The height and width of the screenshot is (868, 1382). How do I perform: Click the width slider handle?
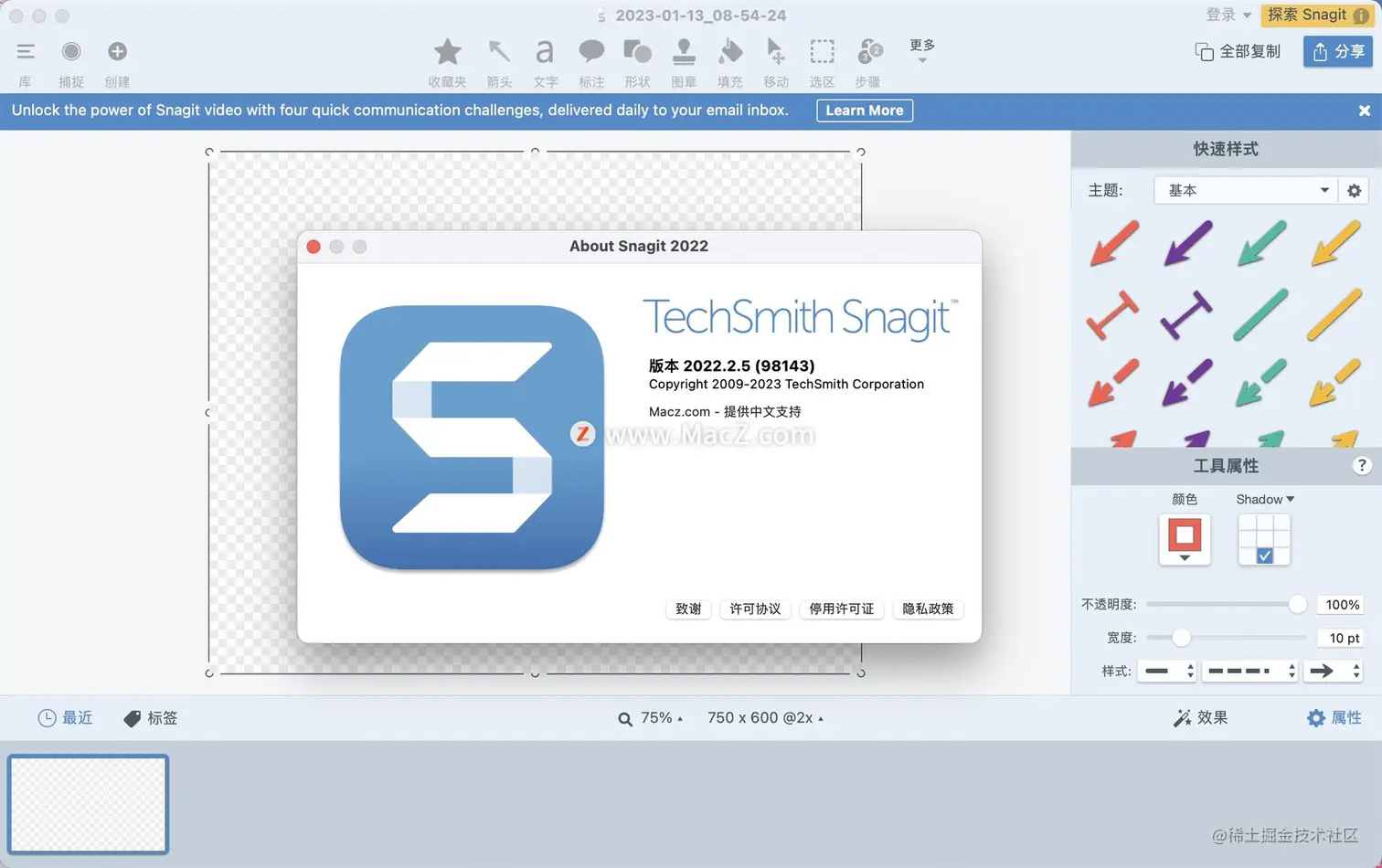click(x=1181, y=637)
